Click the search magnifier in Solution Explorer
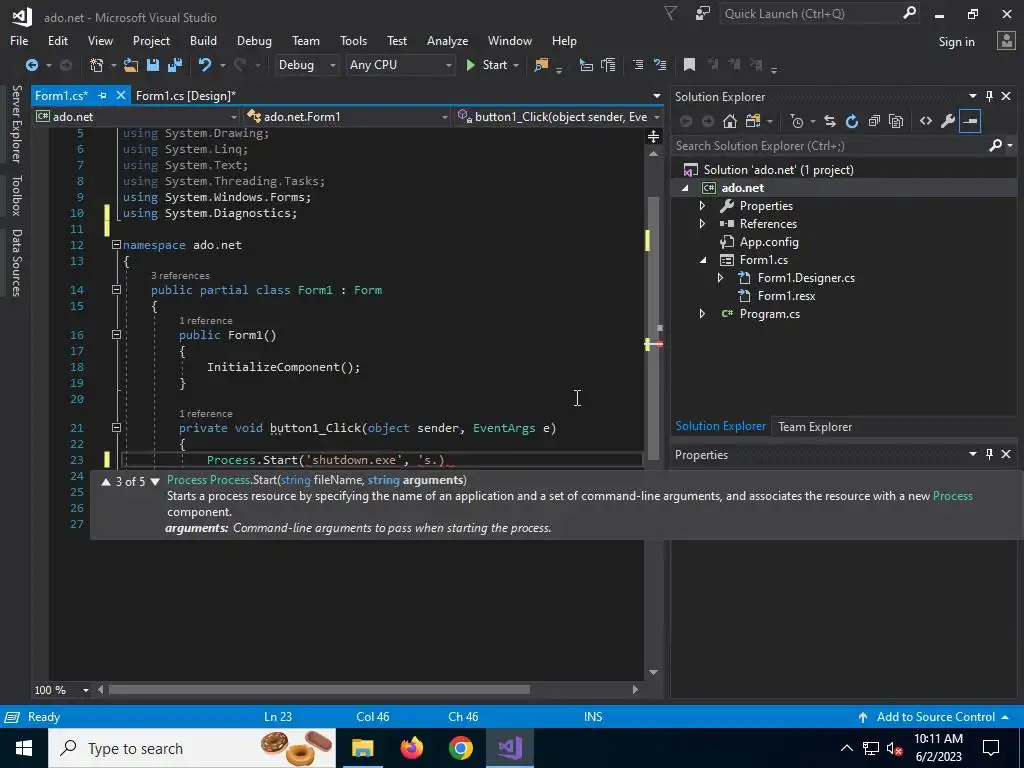 pyautogui.click(x=995, y=146)
